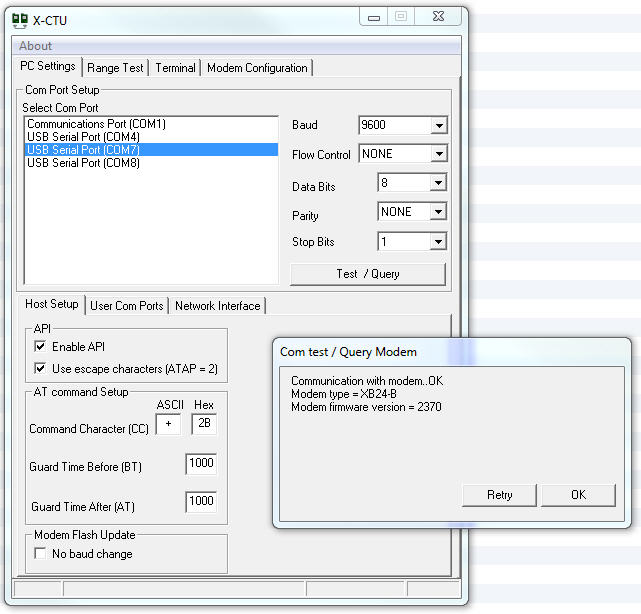Click the Guard Time Before (BT) field
Image resolution: width=641 pixels, height=614 pixels.
pos(200,464)
